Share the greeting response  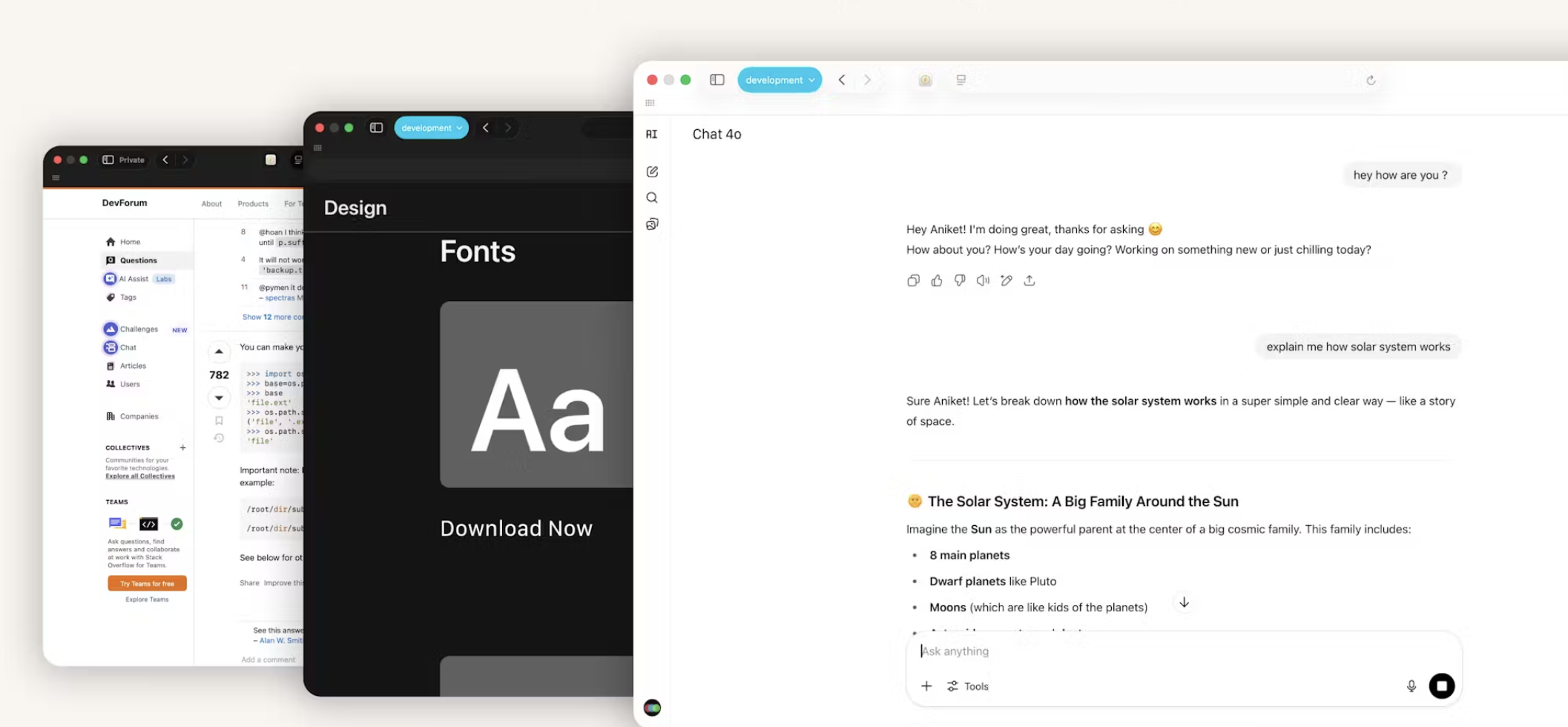pyautogui.click(x=1030, y=280)
